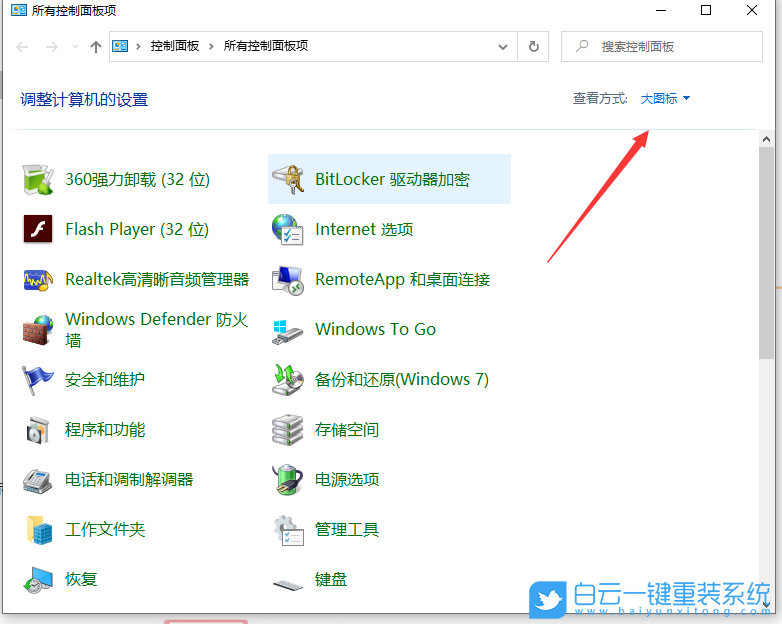The width and height of the screenshot is (782, 624).
Task: Click the 存储空间 drives icon
Action: 288,429
